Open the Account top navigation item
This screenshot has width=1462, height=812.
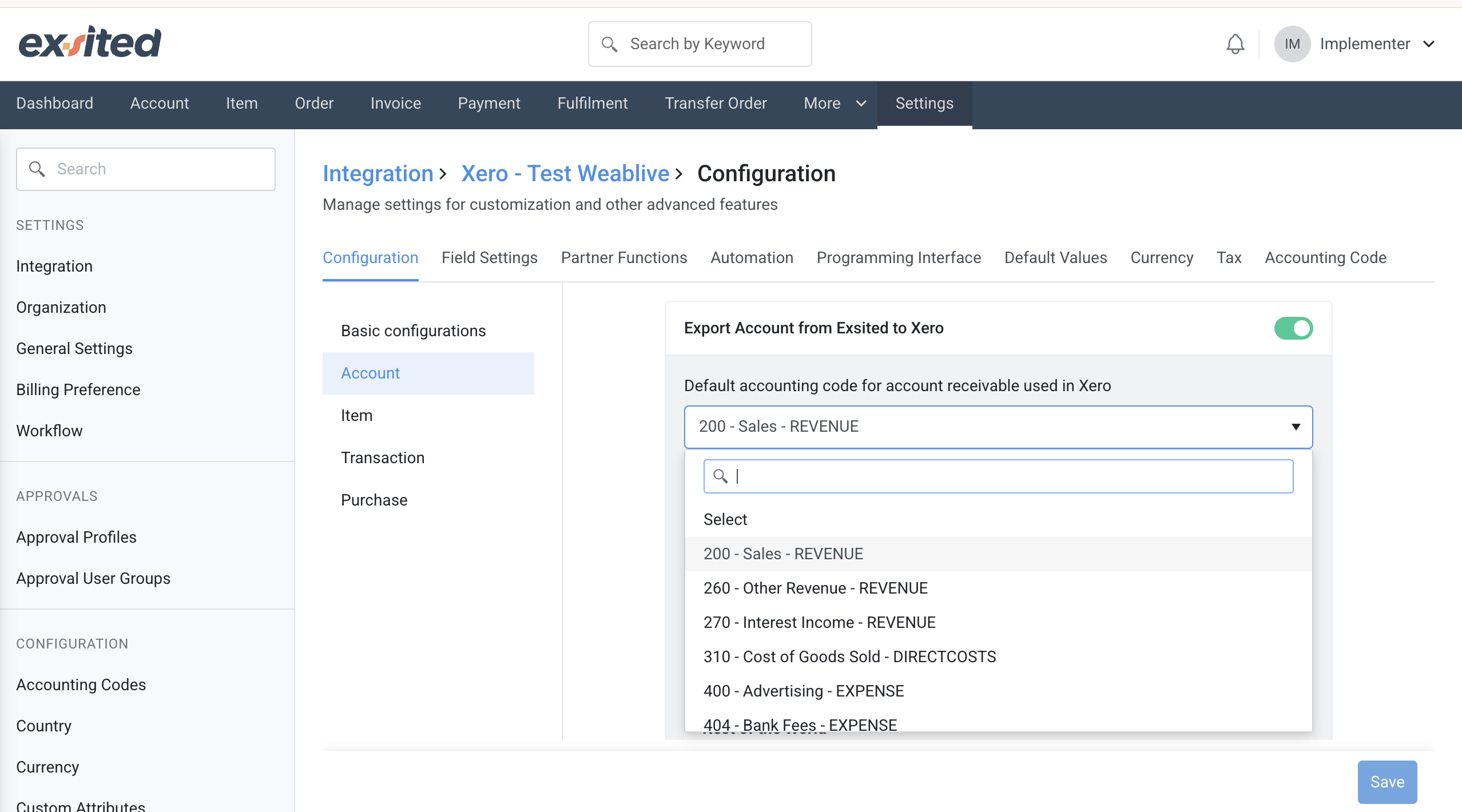[x=160, y=103]
